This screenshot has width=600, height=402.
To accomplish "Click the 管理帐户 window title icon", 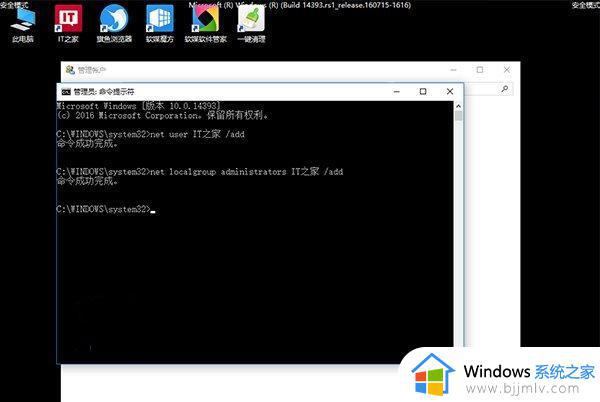I will click(x=70, y=70).
